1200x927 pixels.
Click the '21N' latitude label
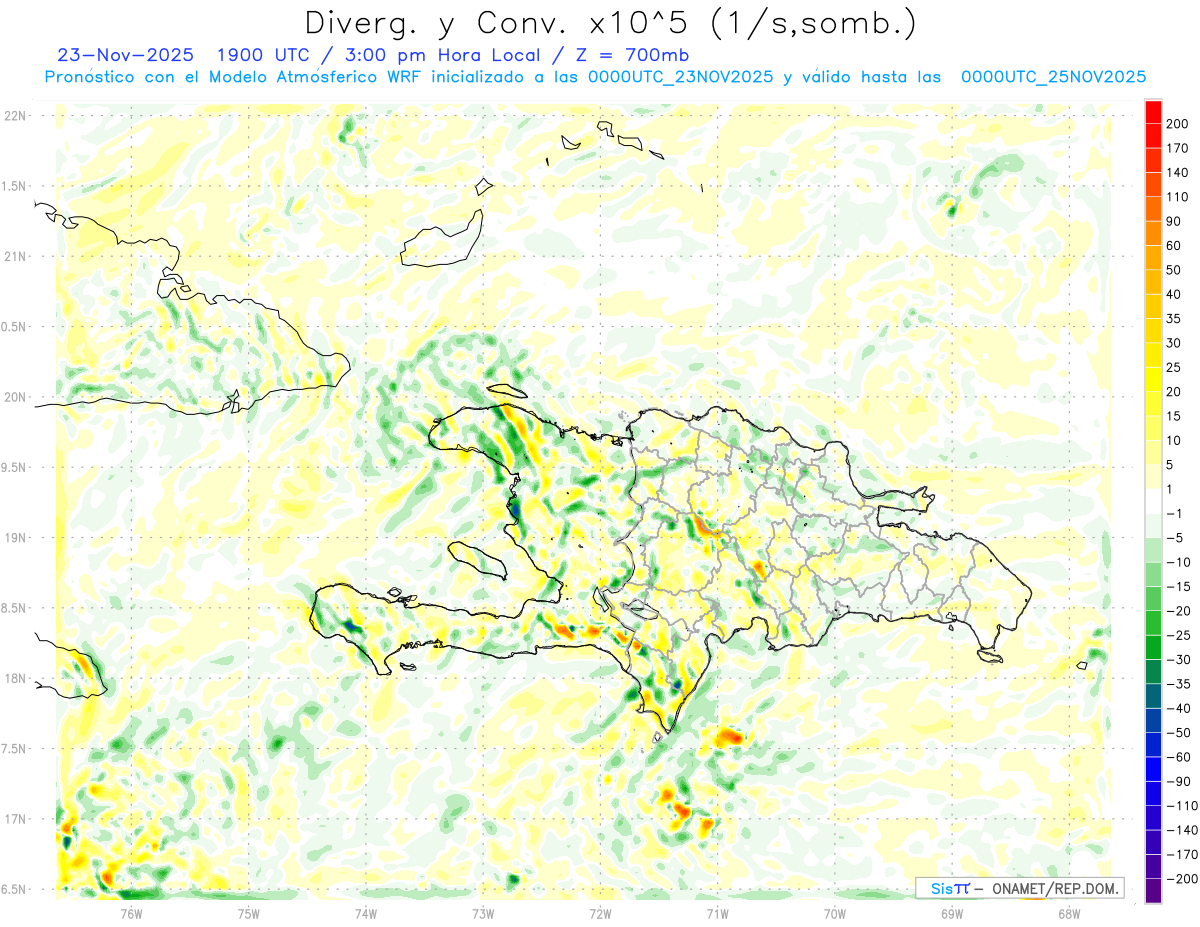point(15,256)
